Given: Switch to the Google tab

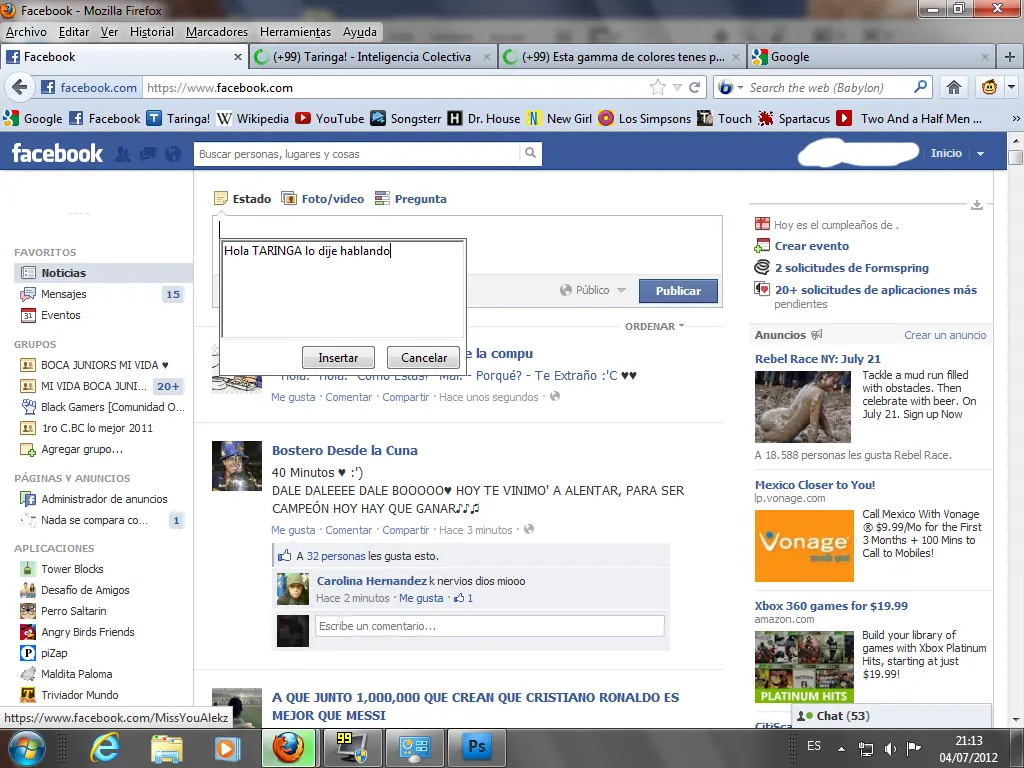Looking at the screenshot, I should [871, 57].
